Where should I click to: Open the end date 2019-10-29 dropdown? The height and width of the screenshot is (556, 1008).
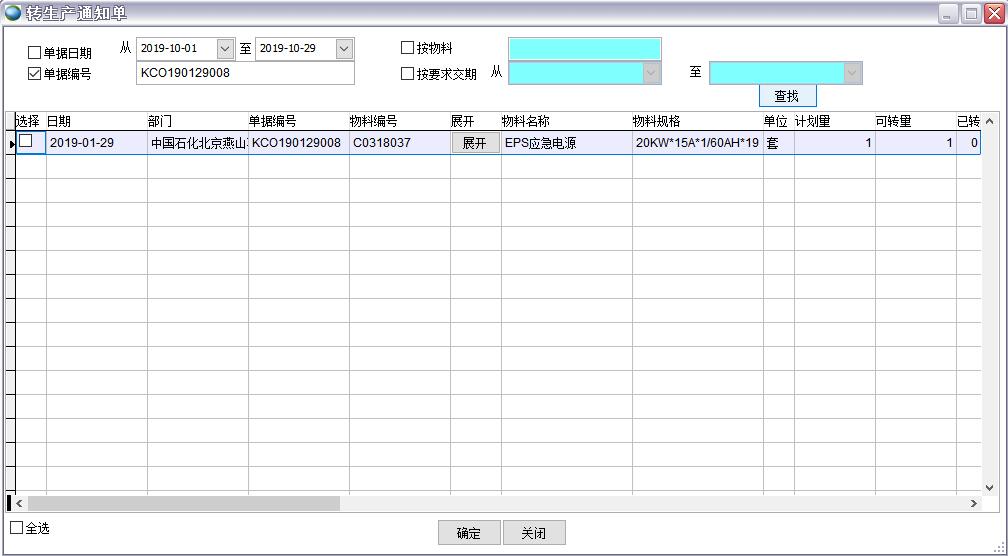344,49
